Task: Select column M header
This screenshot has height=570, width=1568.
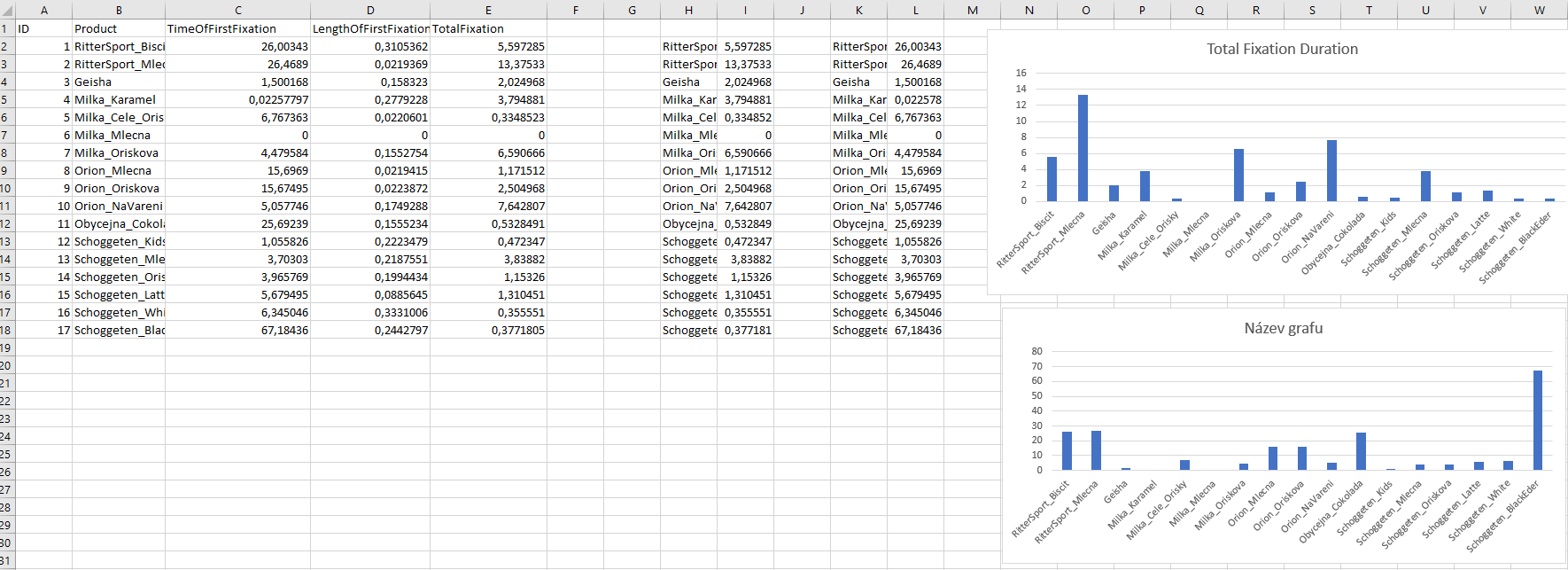Action: (973, 10)
